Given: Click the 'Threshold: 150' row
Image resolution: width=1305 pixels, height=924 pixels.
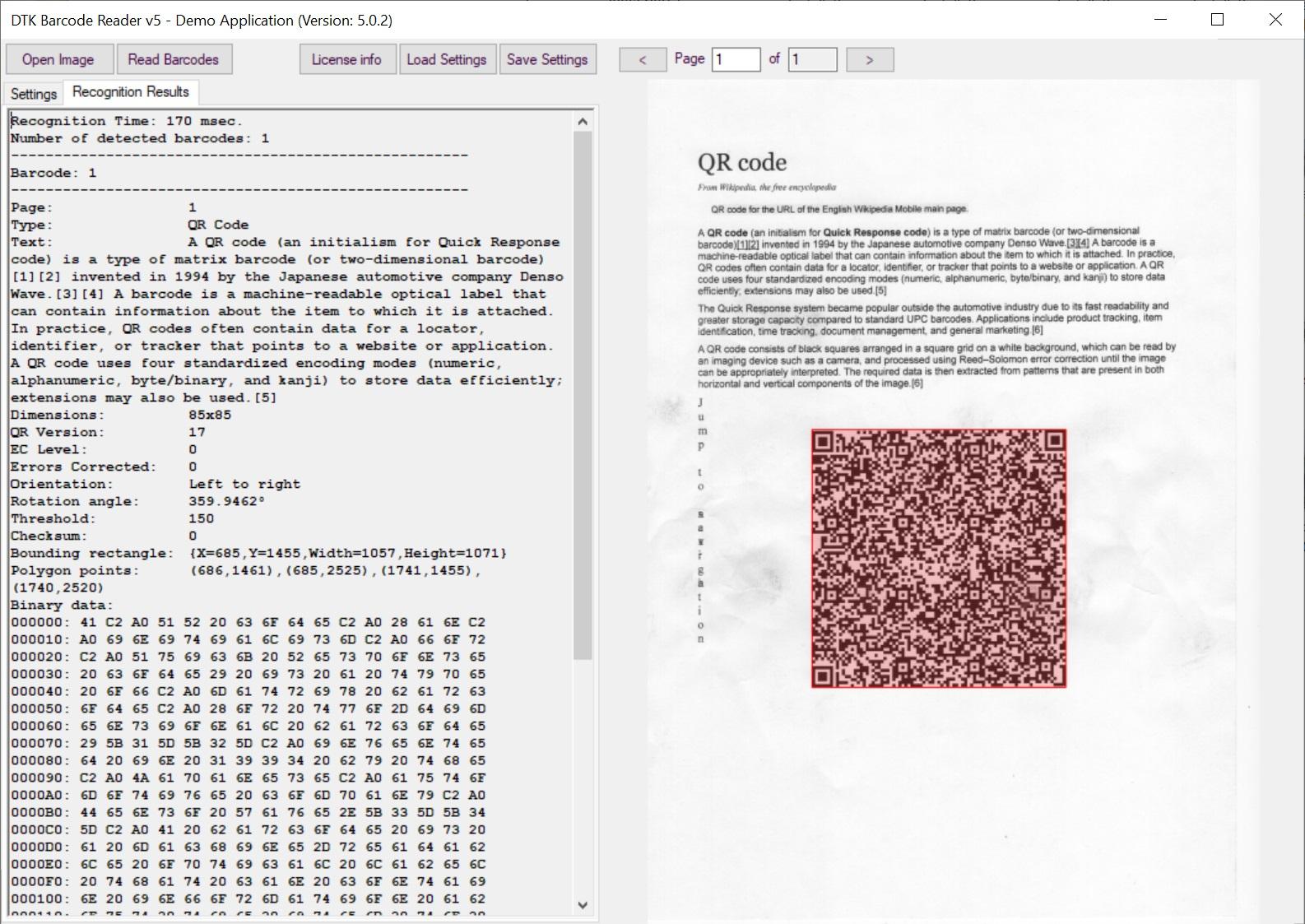Looking at the screenshot, I should (112, 518).
